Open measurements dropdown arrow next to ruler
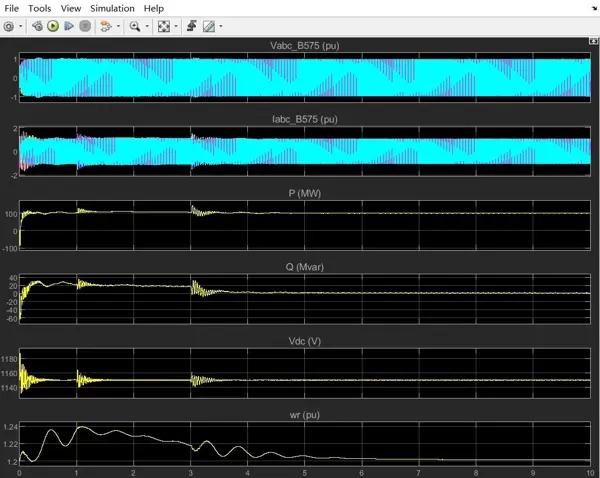 220,26
